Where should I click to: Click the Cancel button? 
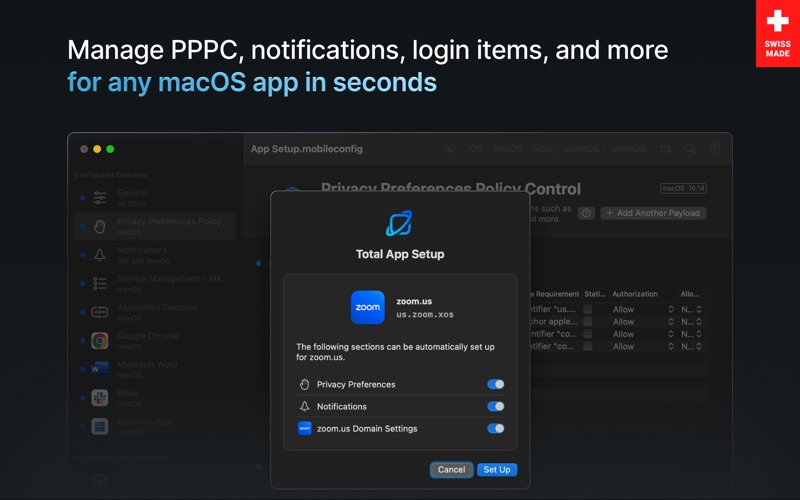(452, 469)
